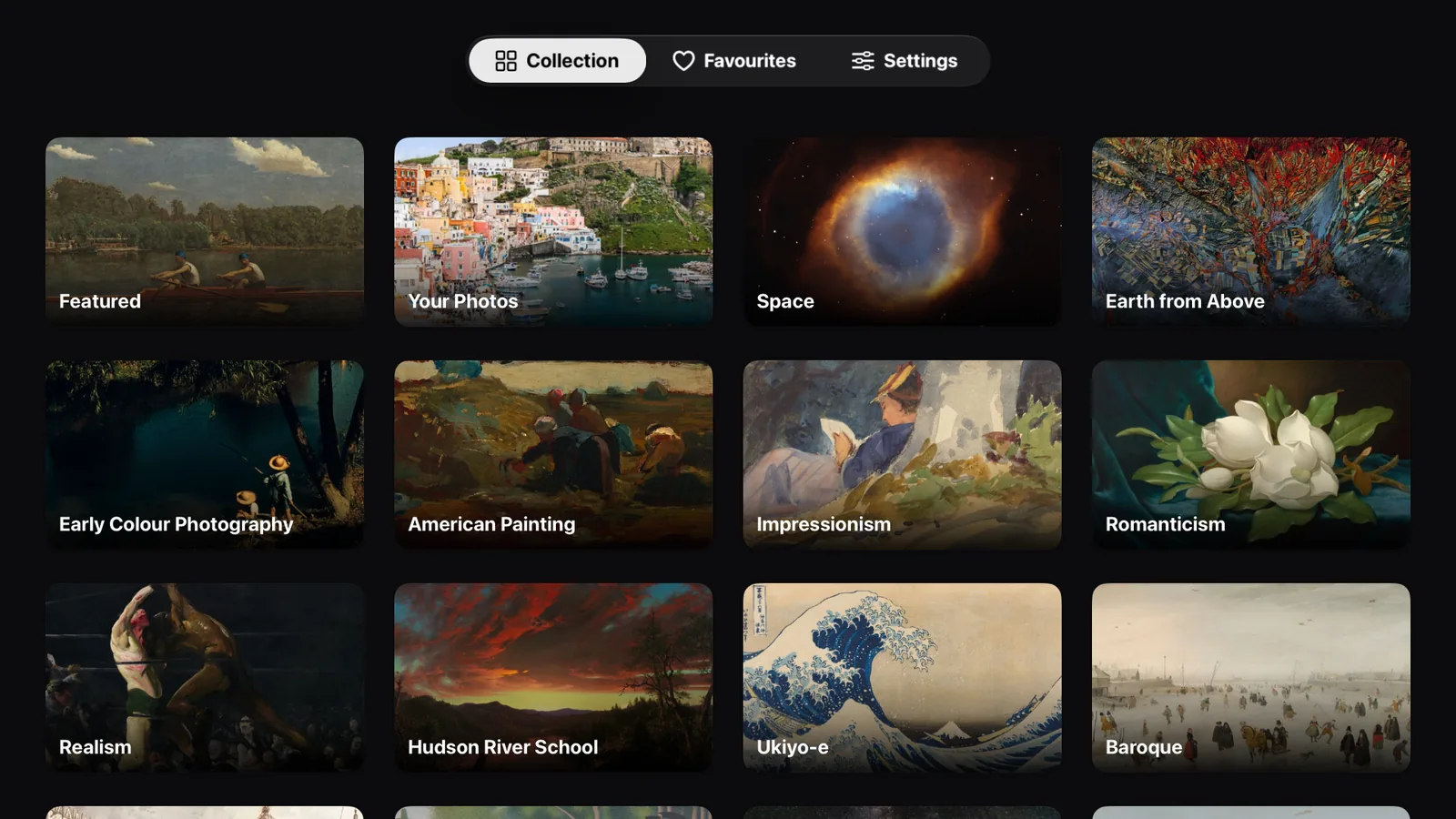Select the Space nebula collection

point(902,232)
